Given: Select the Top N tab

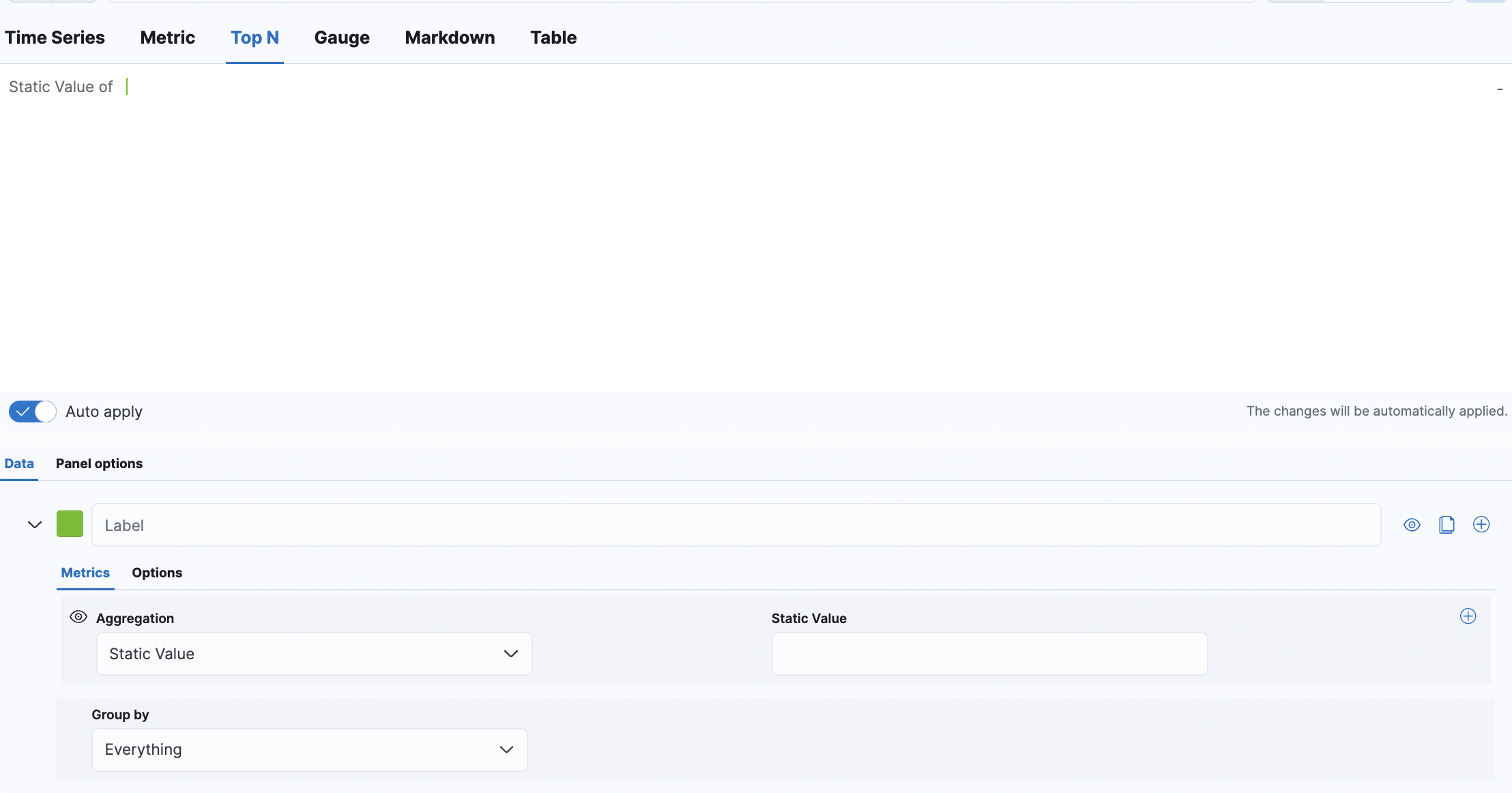Looking at the screenshot, I should pos(255,38).
